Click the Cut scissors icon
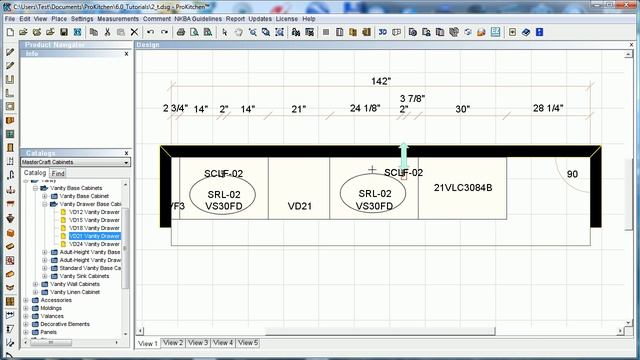The width and height of the screenshot is (640, 360). click(x=107, y=32)
